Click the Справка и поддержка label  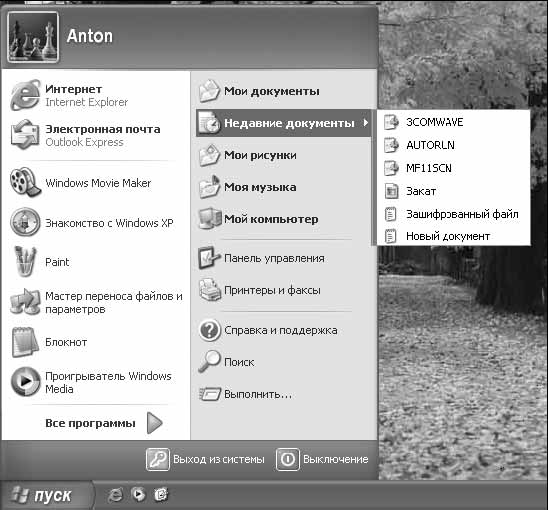click(x=281, y=330)
